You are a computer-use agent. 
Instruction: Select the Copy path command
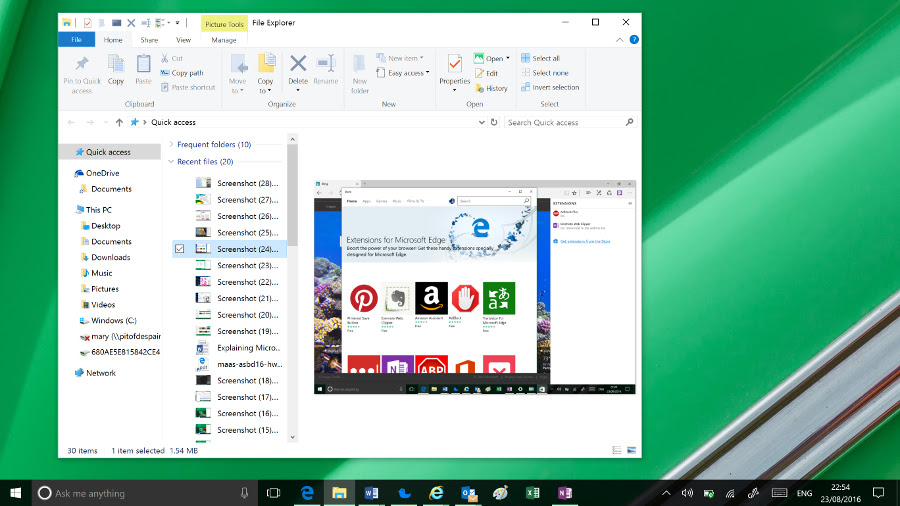pos(181,73)
